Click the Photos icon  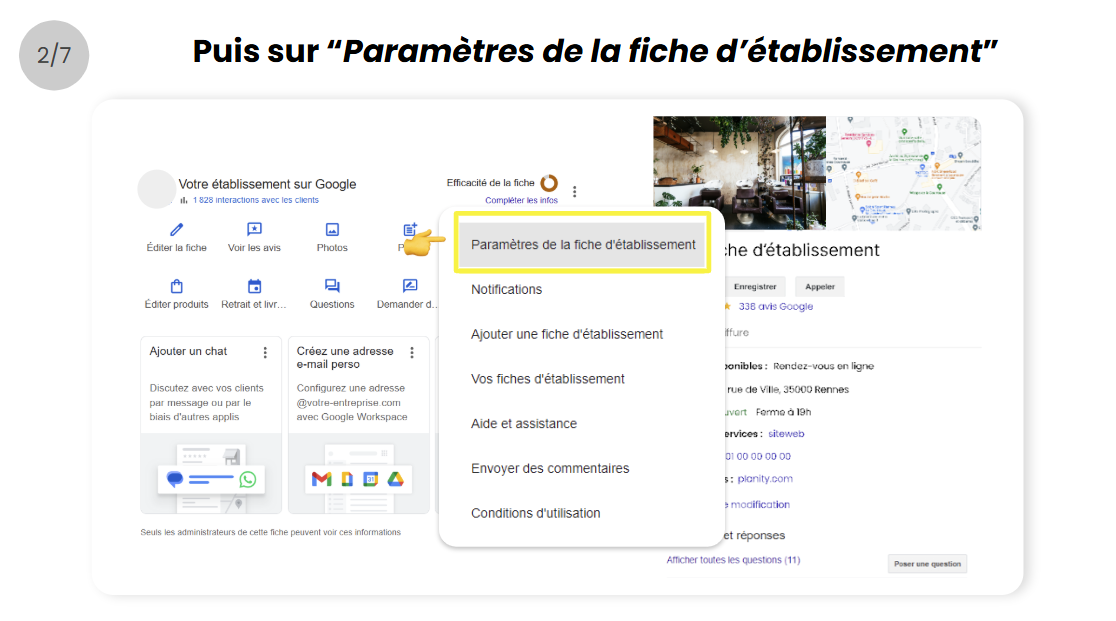(332, 230)
